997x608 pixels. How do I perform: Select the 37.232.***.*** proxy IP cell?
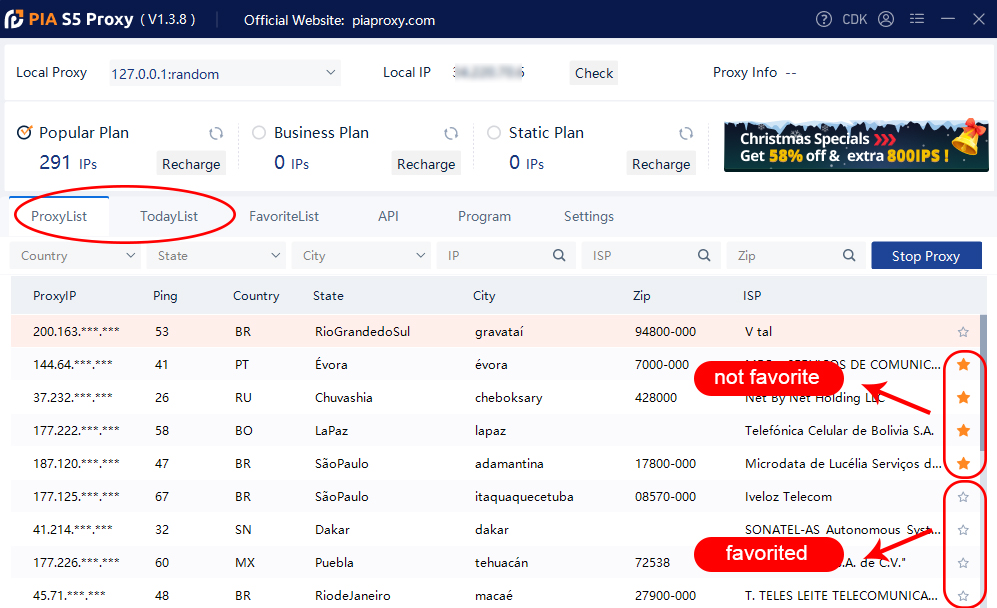pyautogui.click(x=73, y=397)
